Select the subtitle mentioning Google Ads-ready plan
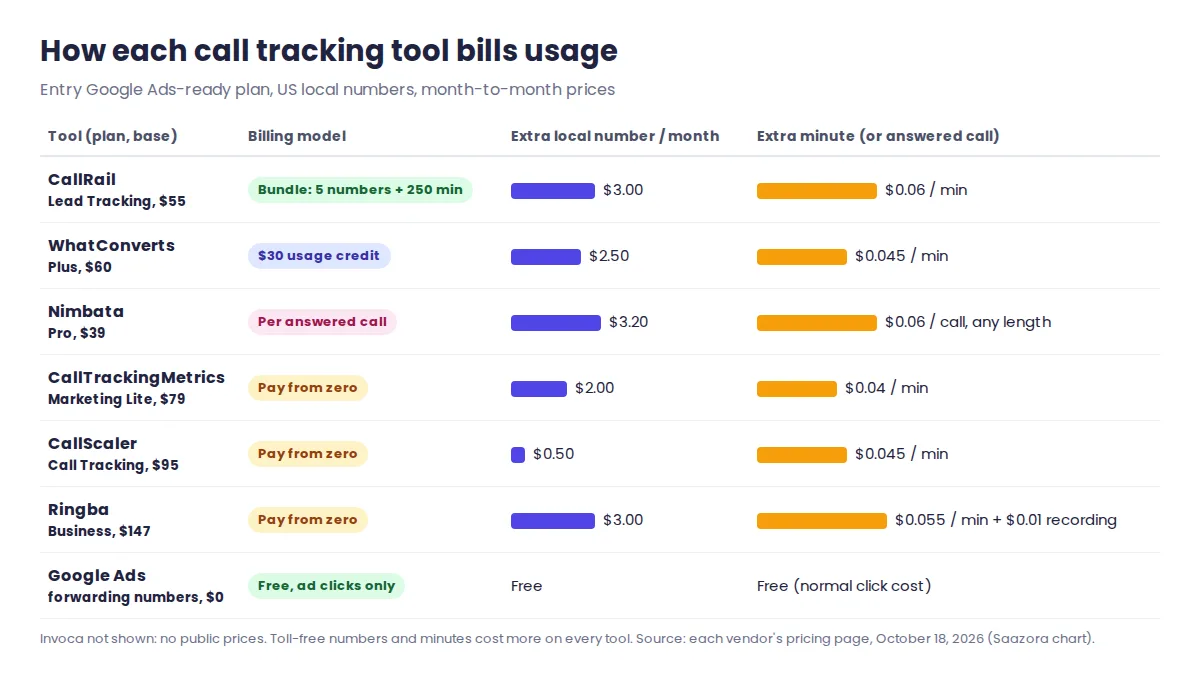This screenshot has height=679, width=1200. (x=327, y=89)
